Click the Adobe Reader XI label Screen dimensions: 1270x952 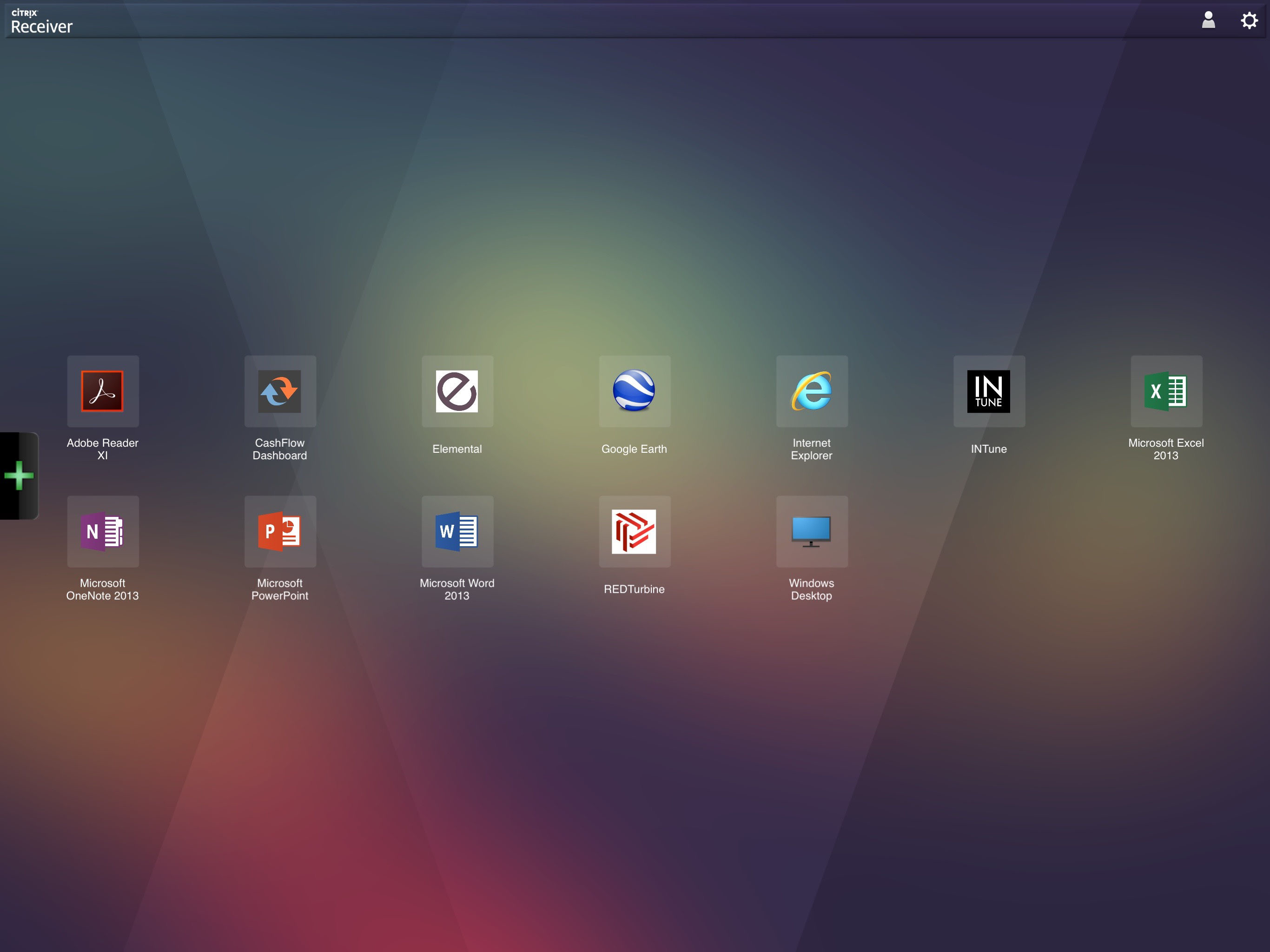tap(103, 449)
